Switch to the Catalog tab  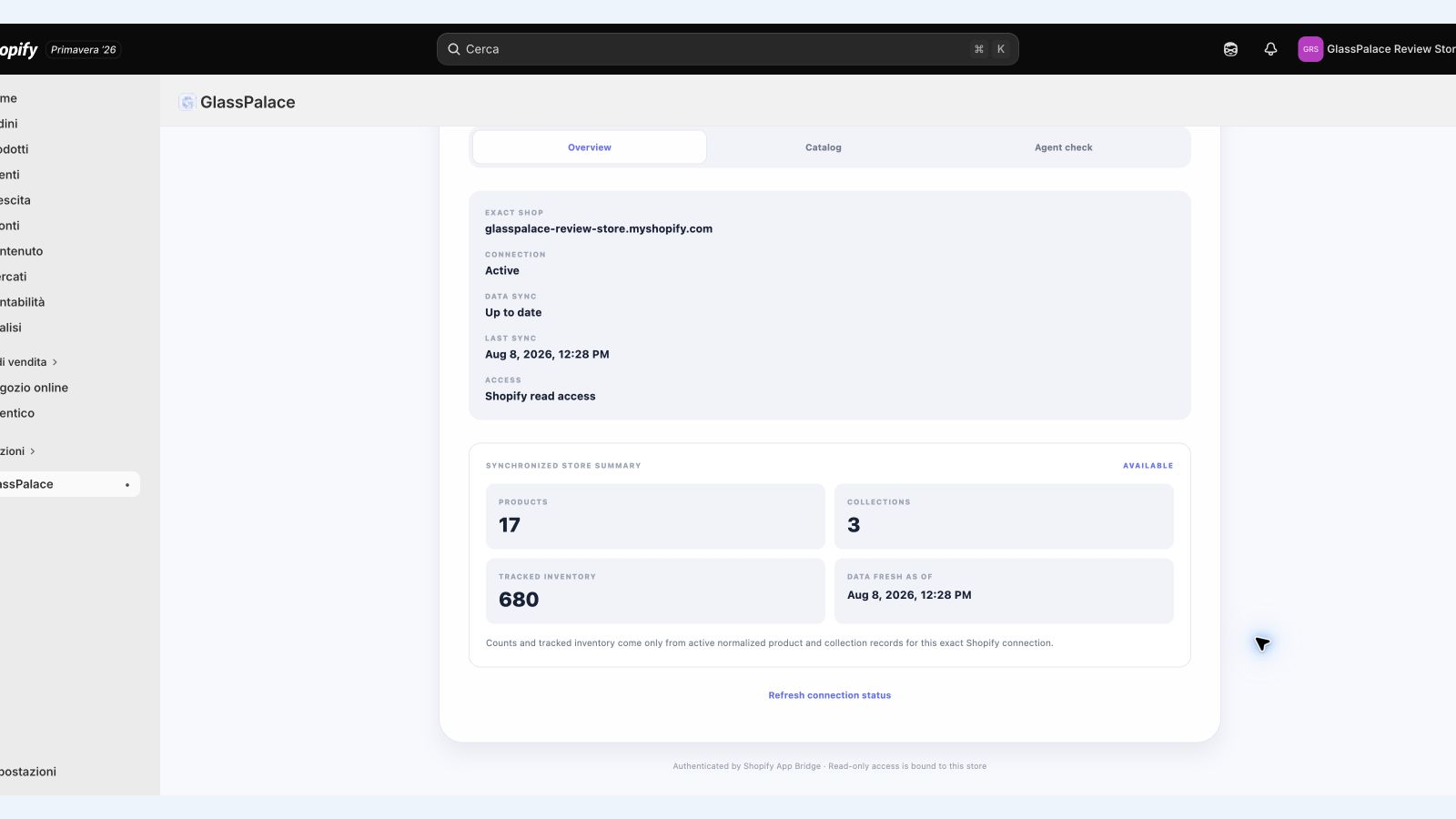point(824,147)
